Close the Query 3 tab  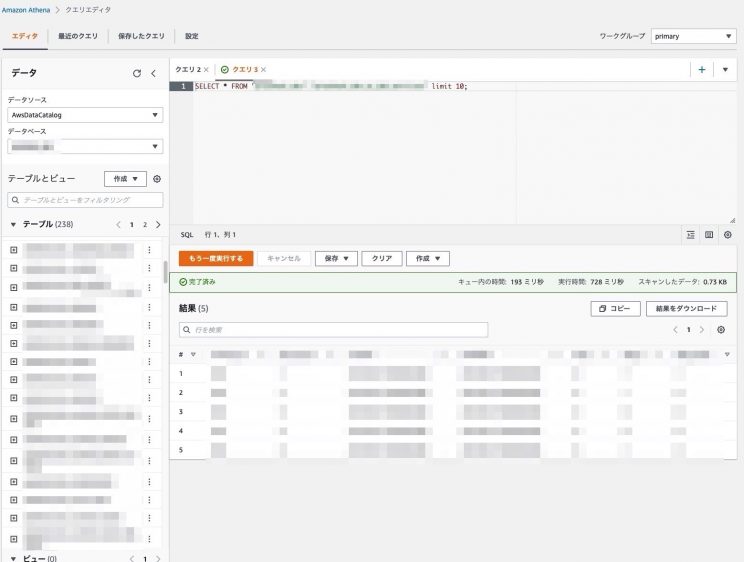(x=264, y=70)
